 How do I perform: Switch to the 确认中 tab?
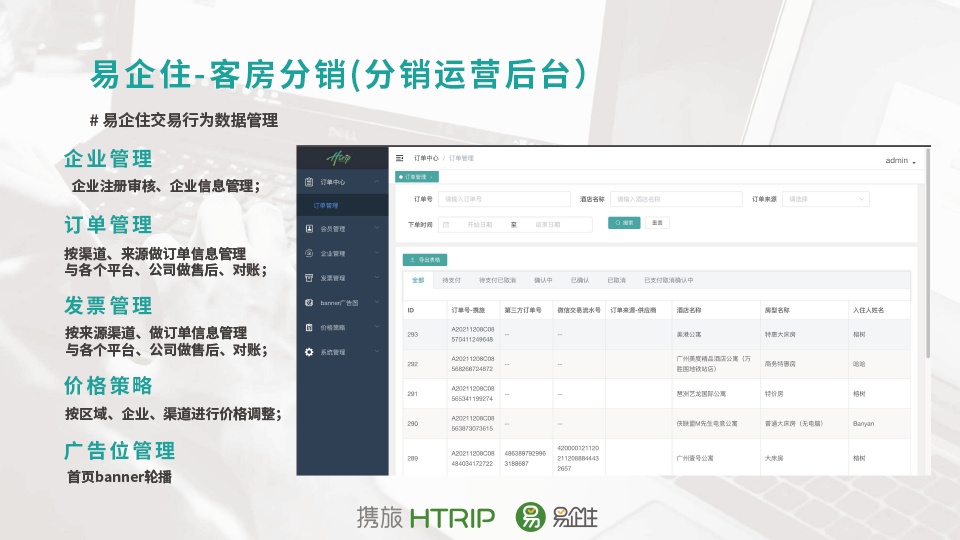coord(543,280)
